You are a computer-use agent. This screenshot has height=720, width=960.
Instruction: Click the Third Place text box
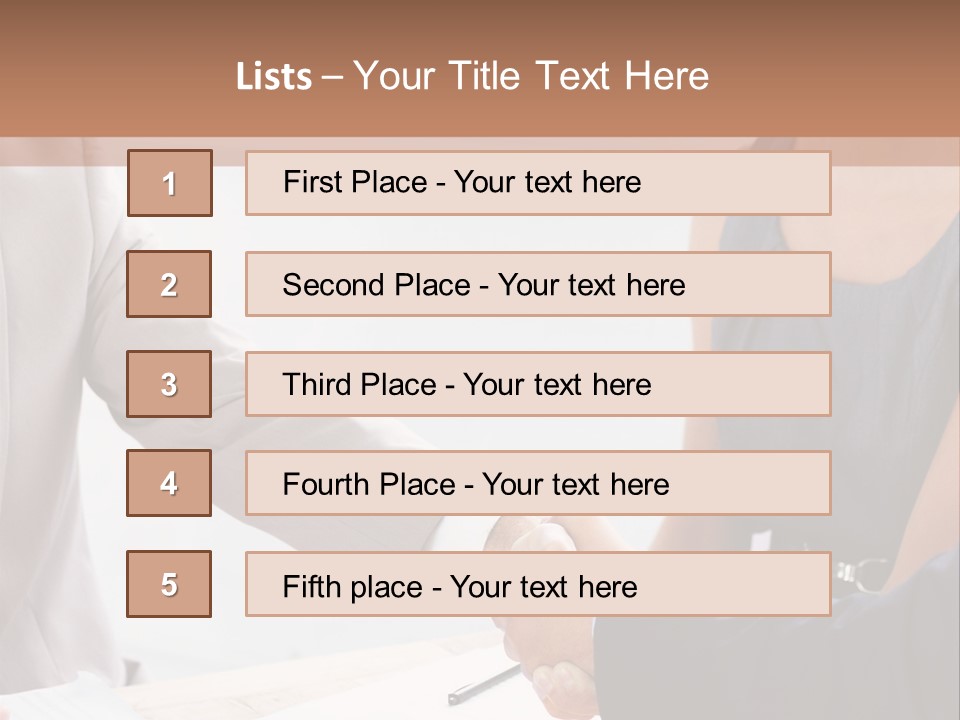(x=538, y=384)
